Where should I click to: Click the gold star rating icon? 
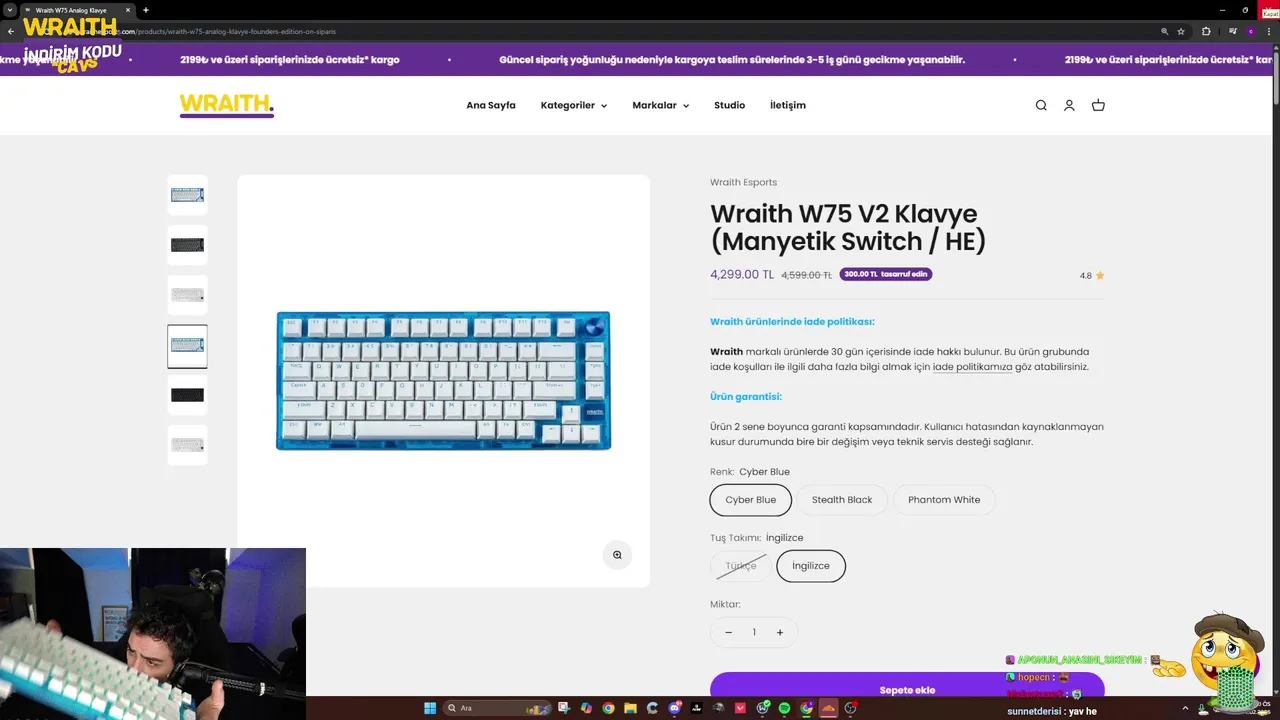[1100, 275]
